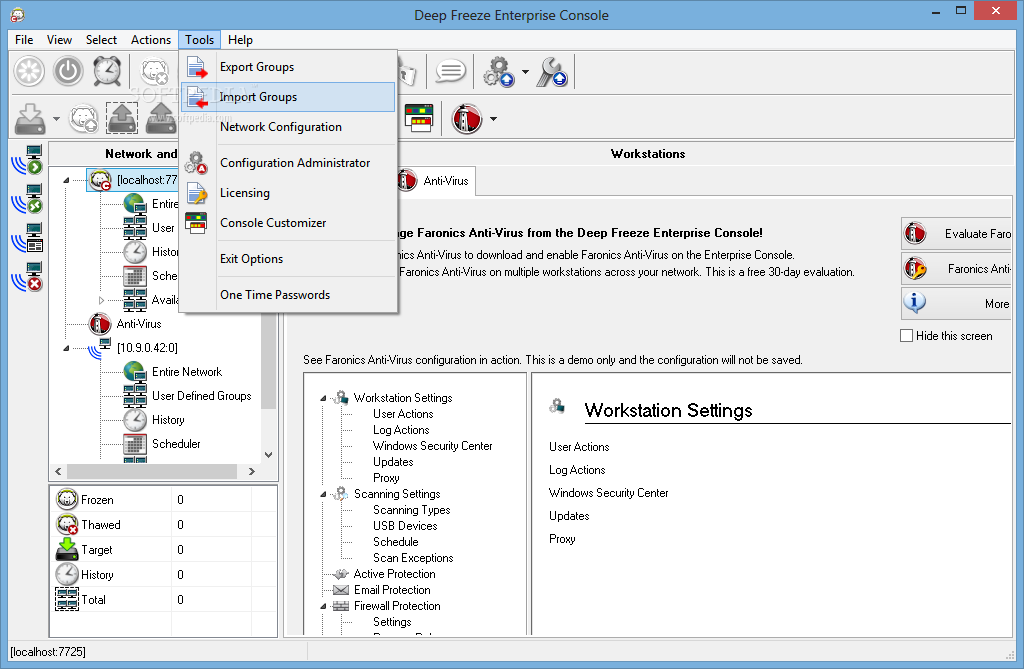This screenshot has width=1024, height=669.
Task: Click the Thaw (snowflake) toolbar icon
Action: point(29,71)
